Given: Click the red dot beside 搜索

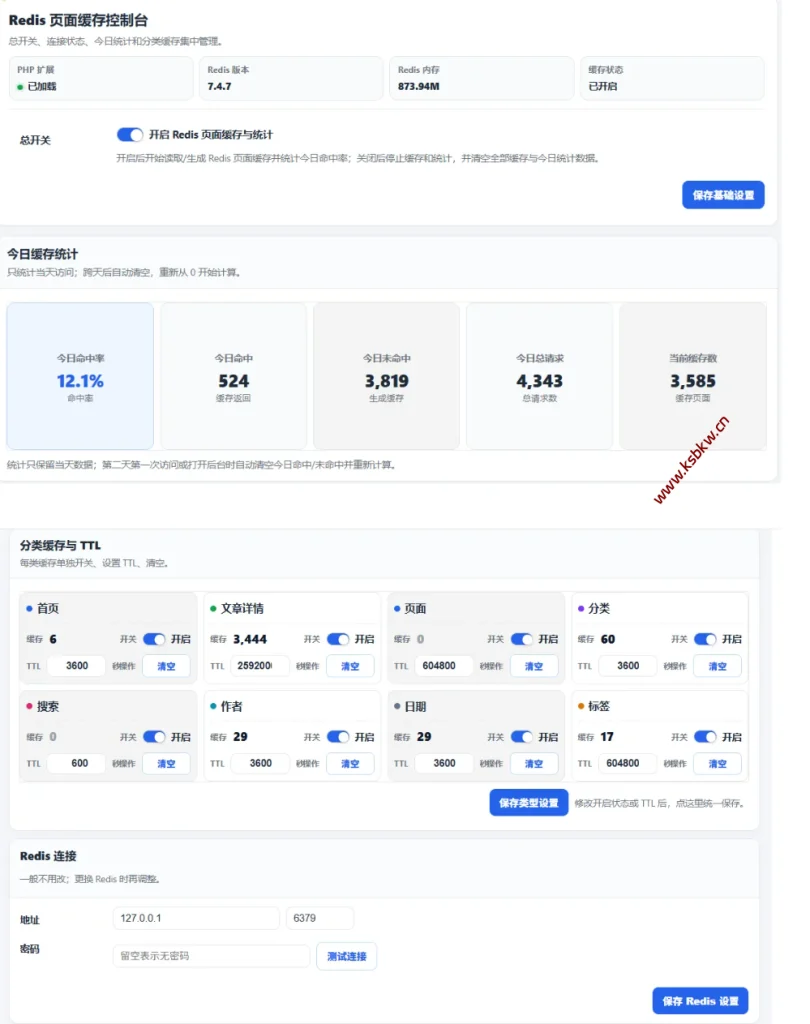Looking at the screenshot, I should (29, 706).
